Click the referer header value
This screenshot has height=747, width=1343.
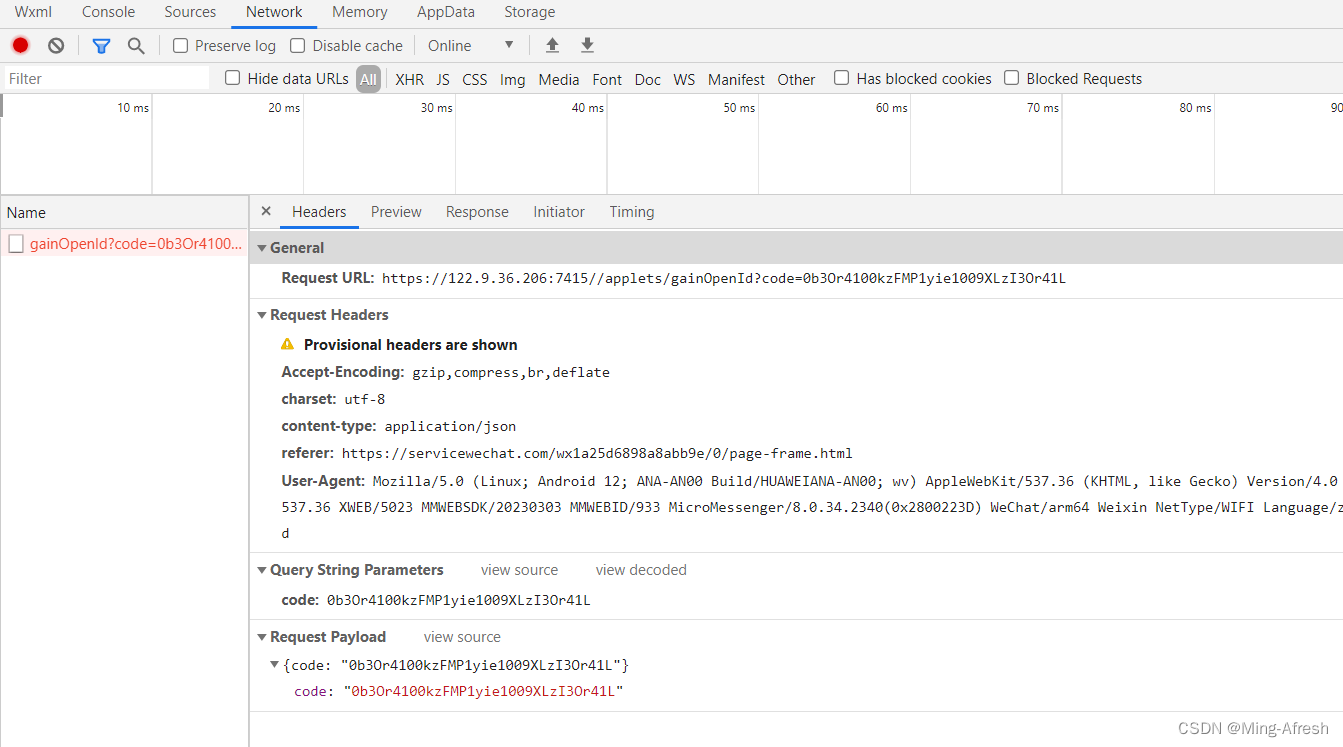point(597,453)
